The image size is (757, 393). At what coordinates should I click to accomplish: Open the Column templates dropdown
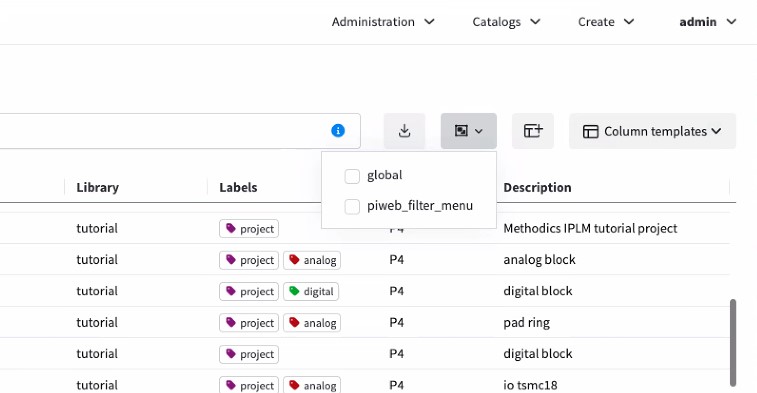coord(652,131)
